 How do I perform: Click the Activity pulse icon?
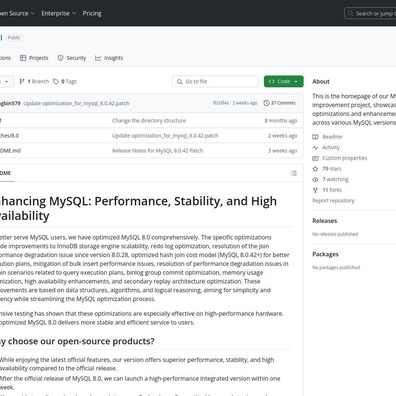315,147
